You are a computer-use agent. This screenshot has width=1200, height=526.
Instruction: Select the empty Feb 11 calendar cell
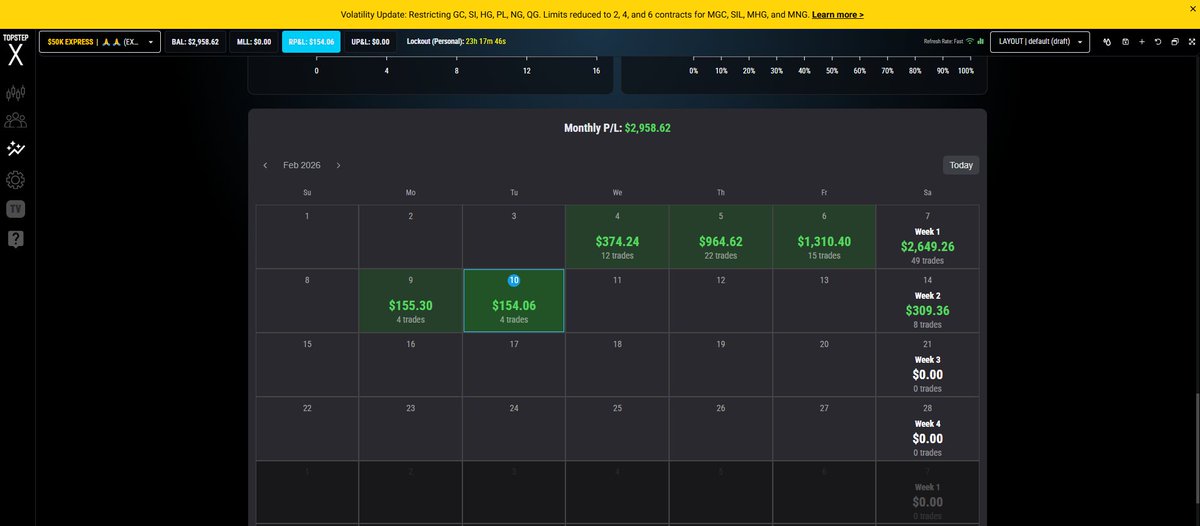pyautogui.click(x=617, y=300)
